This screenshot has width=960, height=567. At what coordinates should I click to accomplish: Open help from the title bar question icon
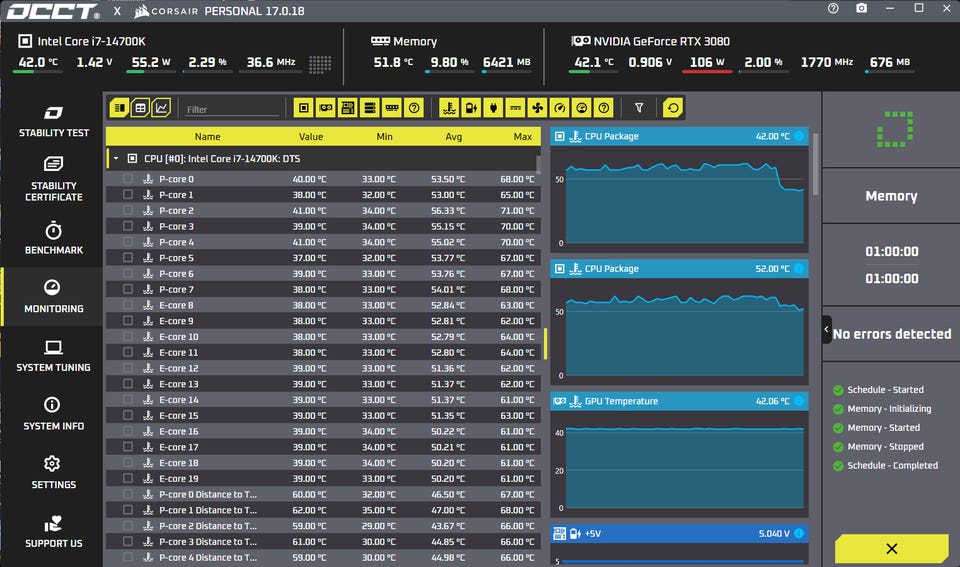point(833,9)
